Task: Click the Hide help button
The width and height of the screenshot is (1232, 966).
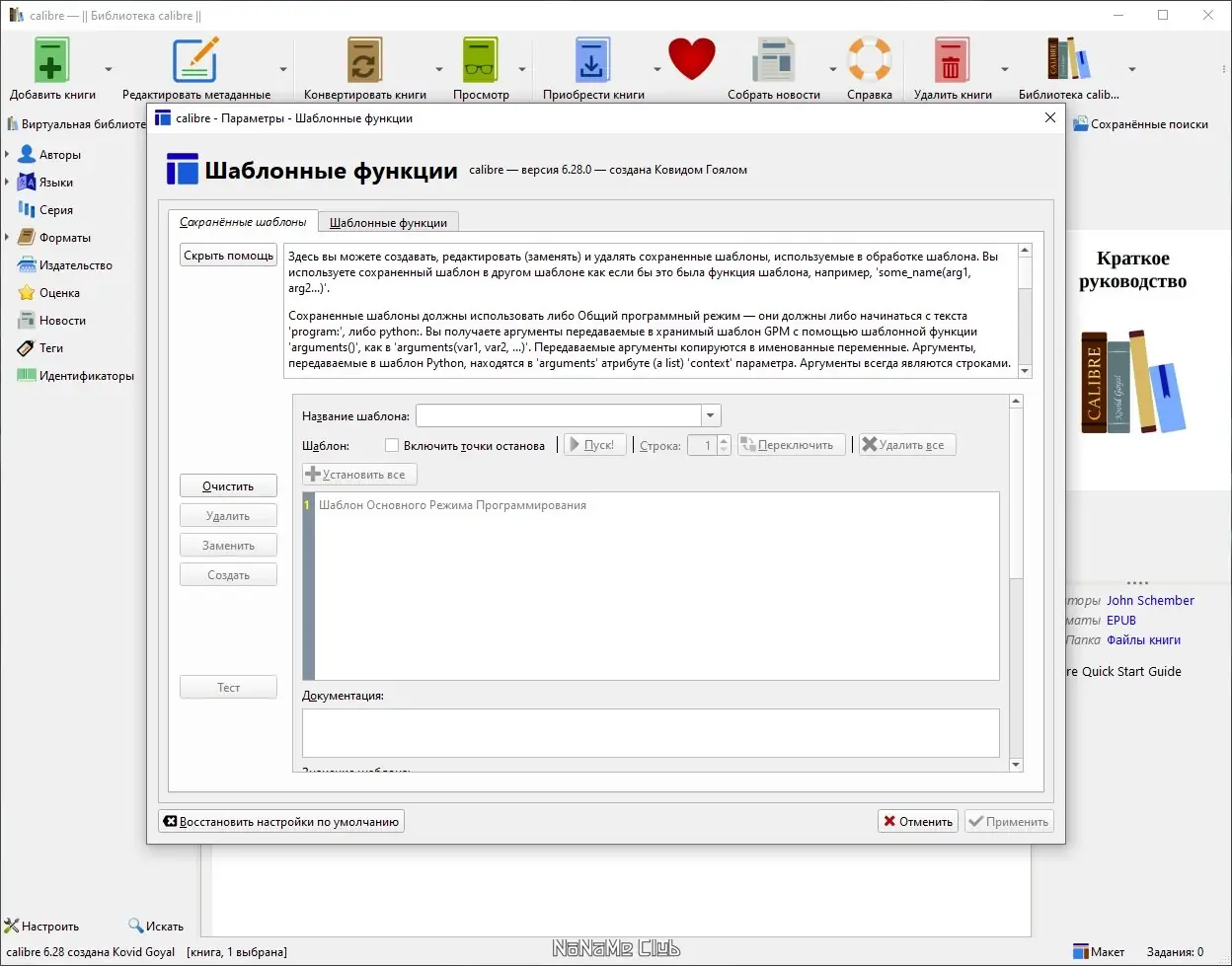Action: 228,256
